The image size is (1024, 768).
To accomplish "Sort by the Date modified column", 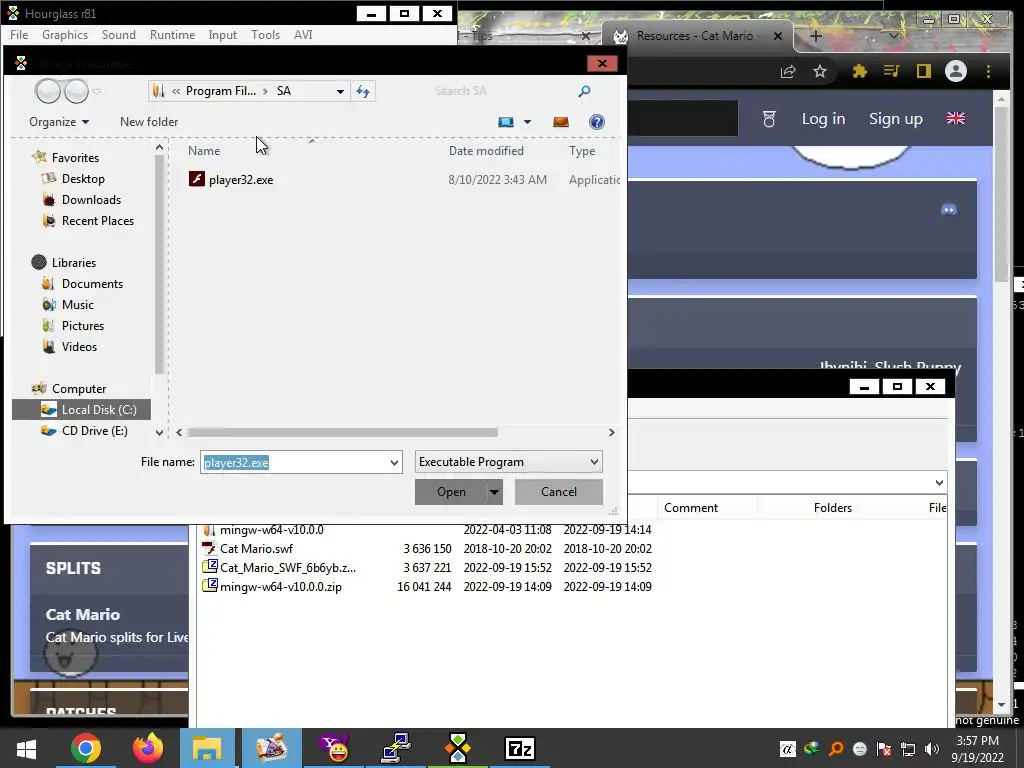I will (x=487, y=151).
